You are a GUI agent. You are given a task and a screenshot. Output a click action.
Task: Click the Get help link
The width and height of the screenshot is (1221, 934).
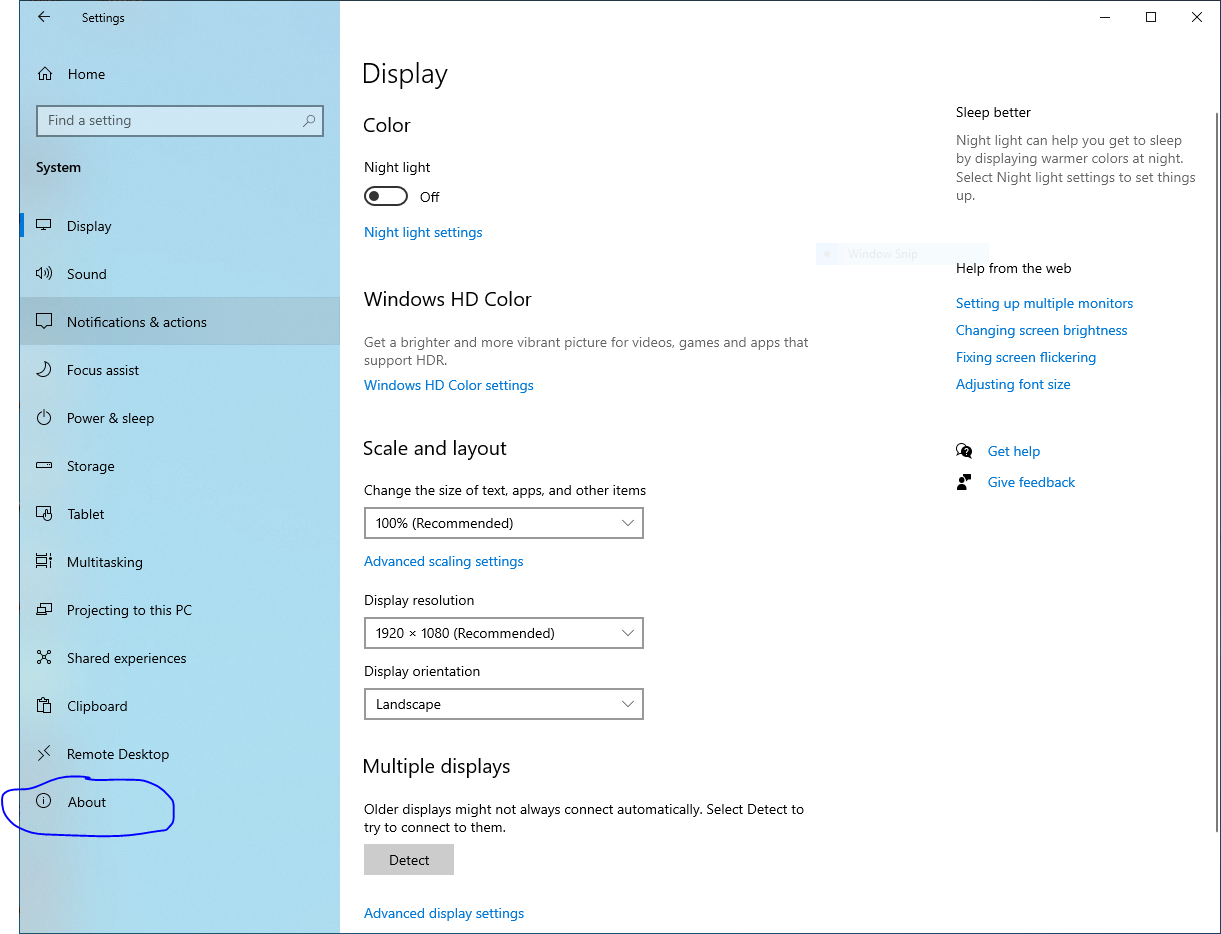(1014, 451)
